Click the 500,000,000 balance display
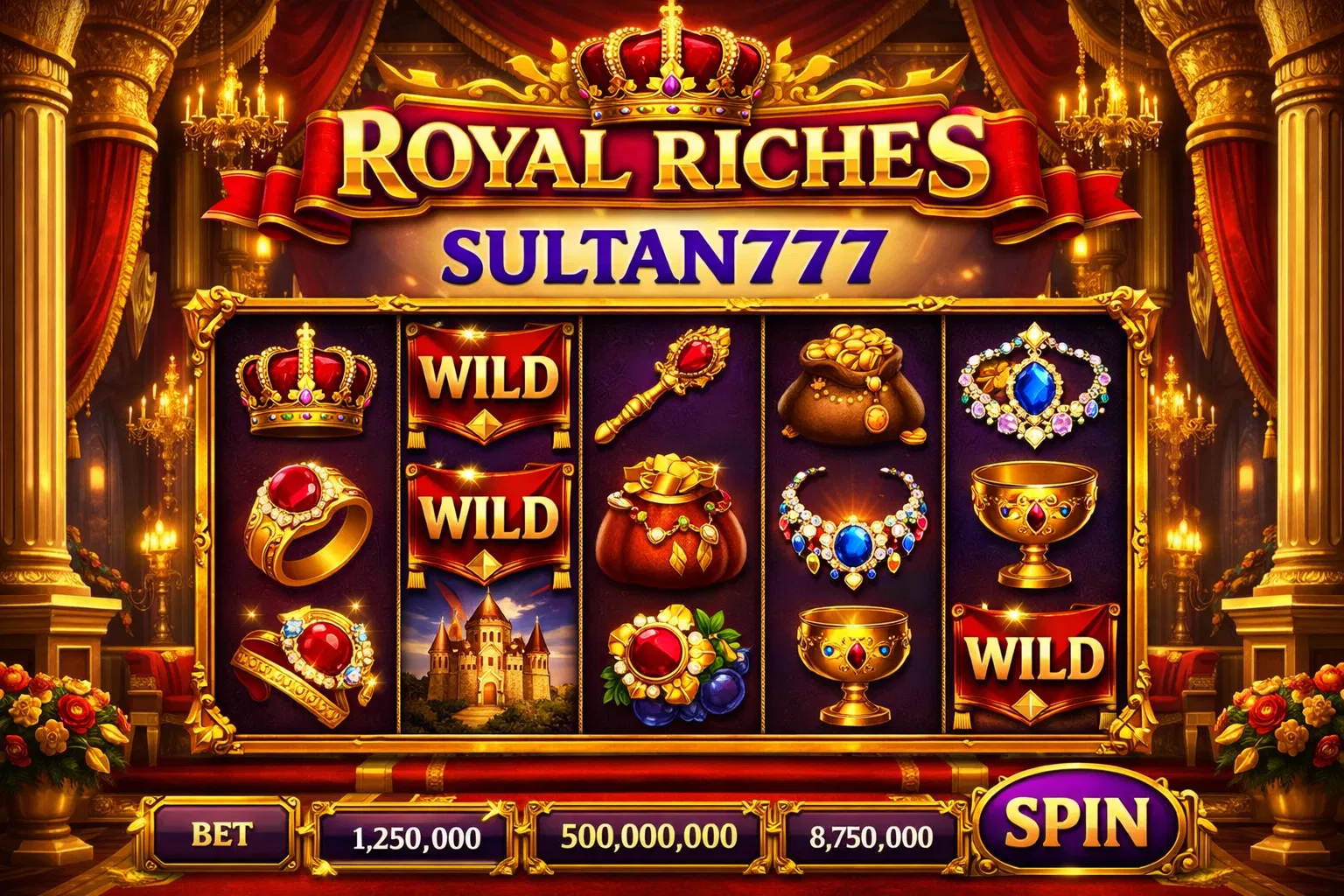Viewport: 1344px width, 896px height. 648,837
